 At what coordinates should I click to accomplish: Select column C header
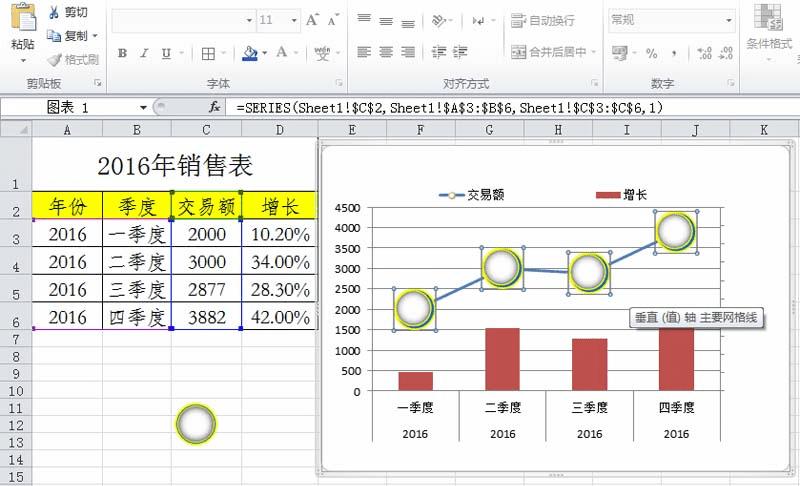tap(206, 130)
